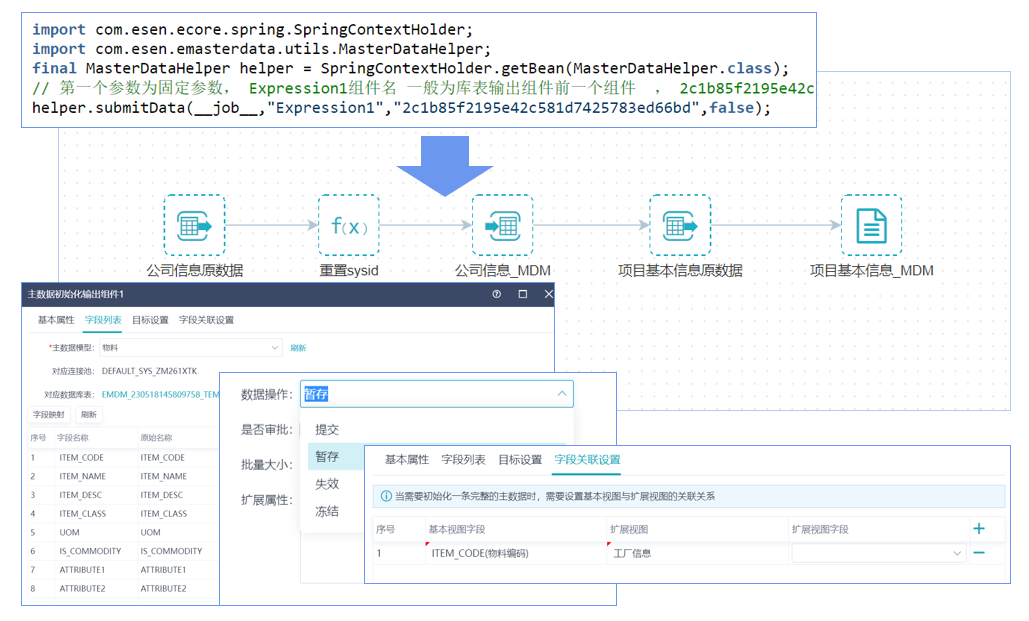Select the 项目基本信息_MDM document node
This screenshot has height=621, width=1029.
(x=870, y=226)
